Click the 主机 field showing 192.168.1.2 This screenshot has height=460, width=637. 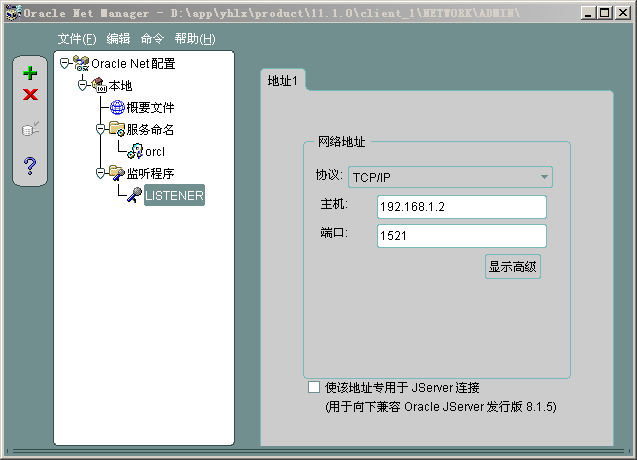462,207
